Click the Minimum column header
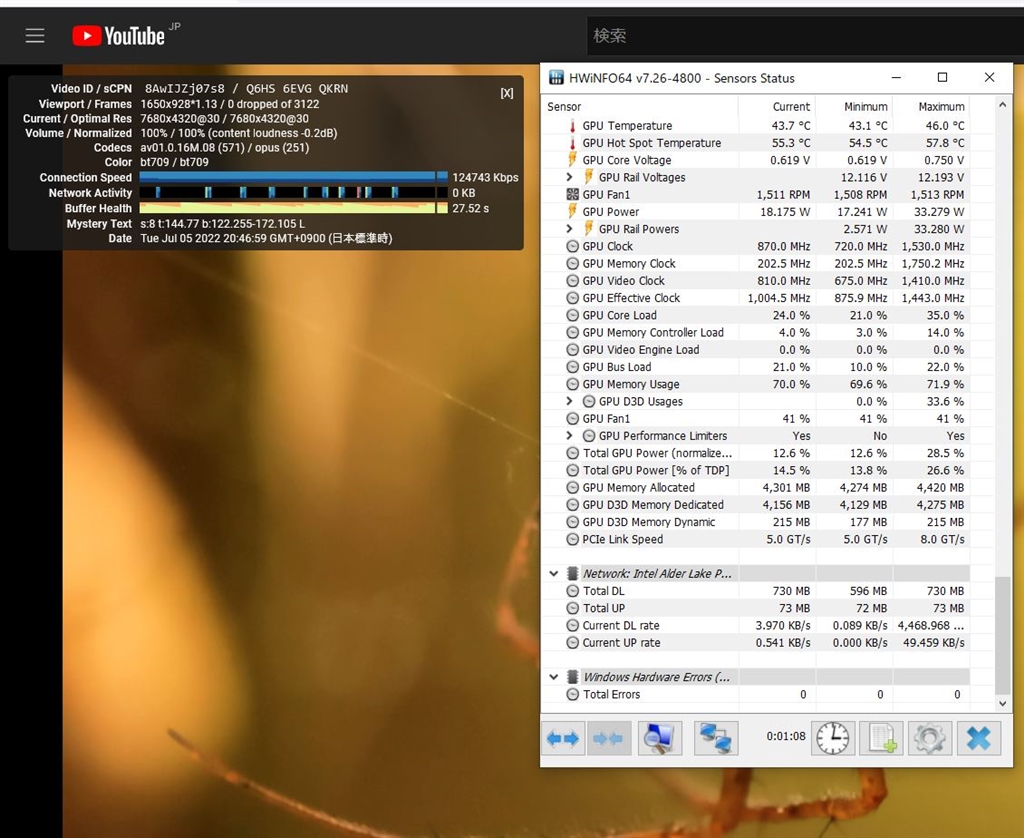 [854, 106]
